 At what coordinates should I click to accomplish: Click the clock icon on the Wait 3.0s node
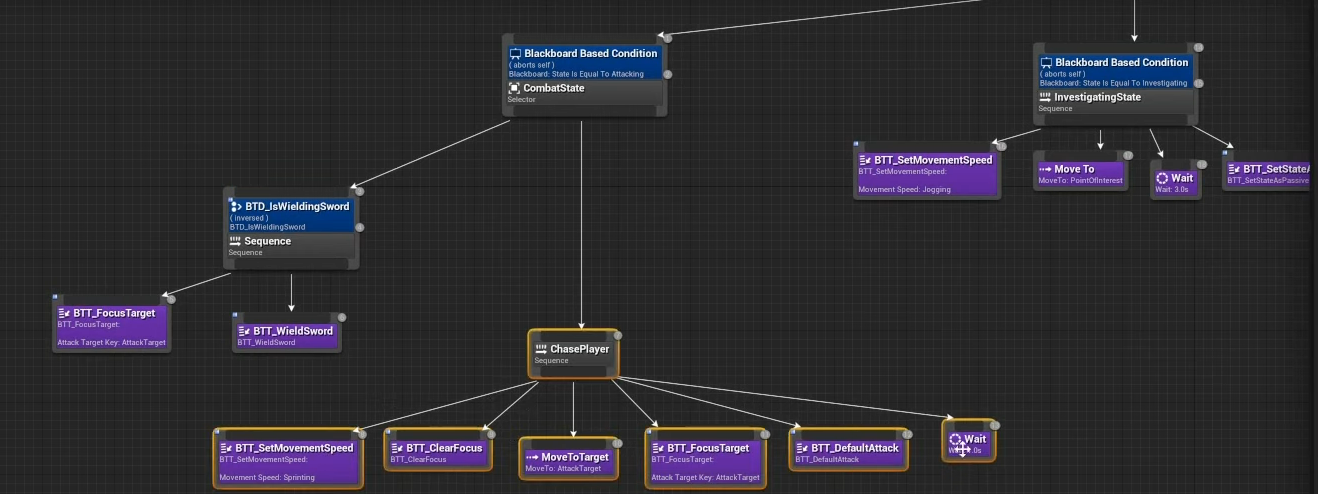pos(1162,178)
